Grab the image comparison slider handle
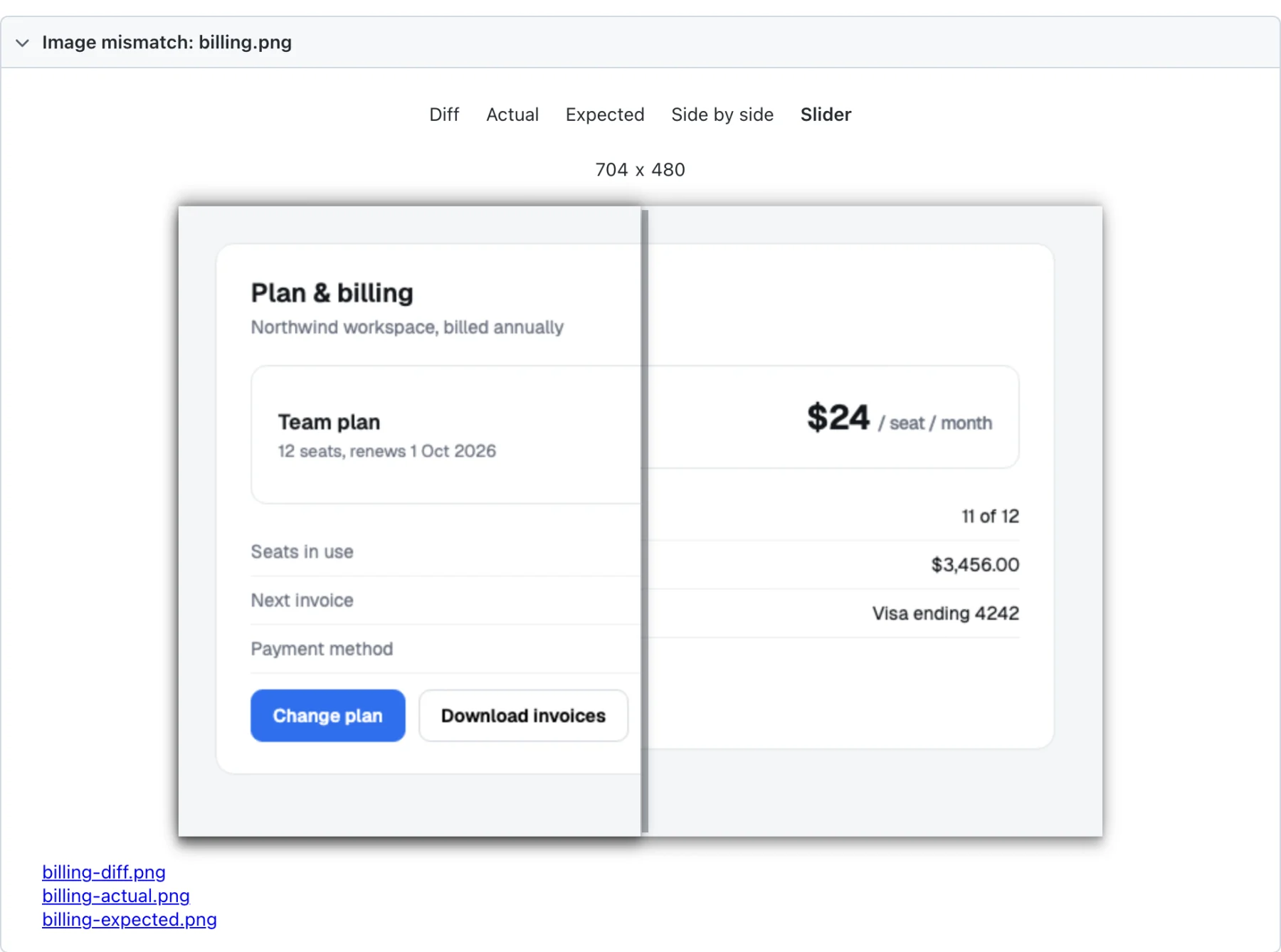 point(645,521)
